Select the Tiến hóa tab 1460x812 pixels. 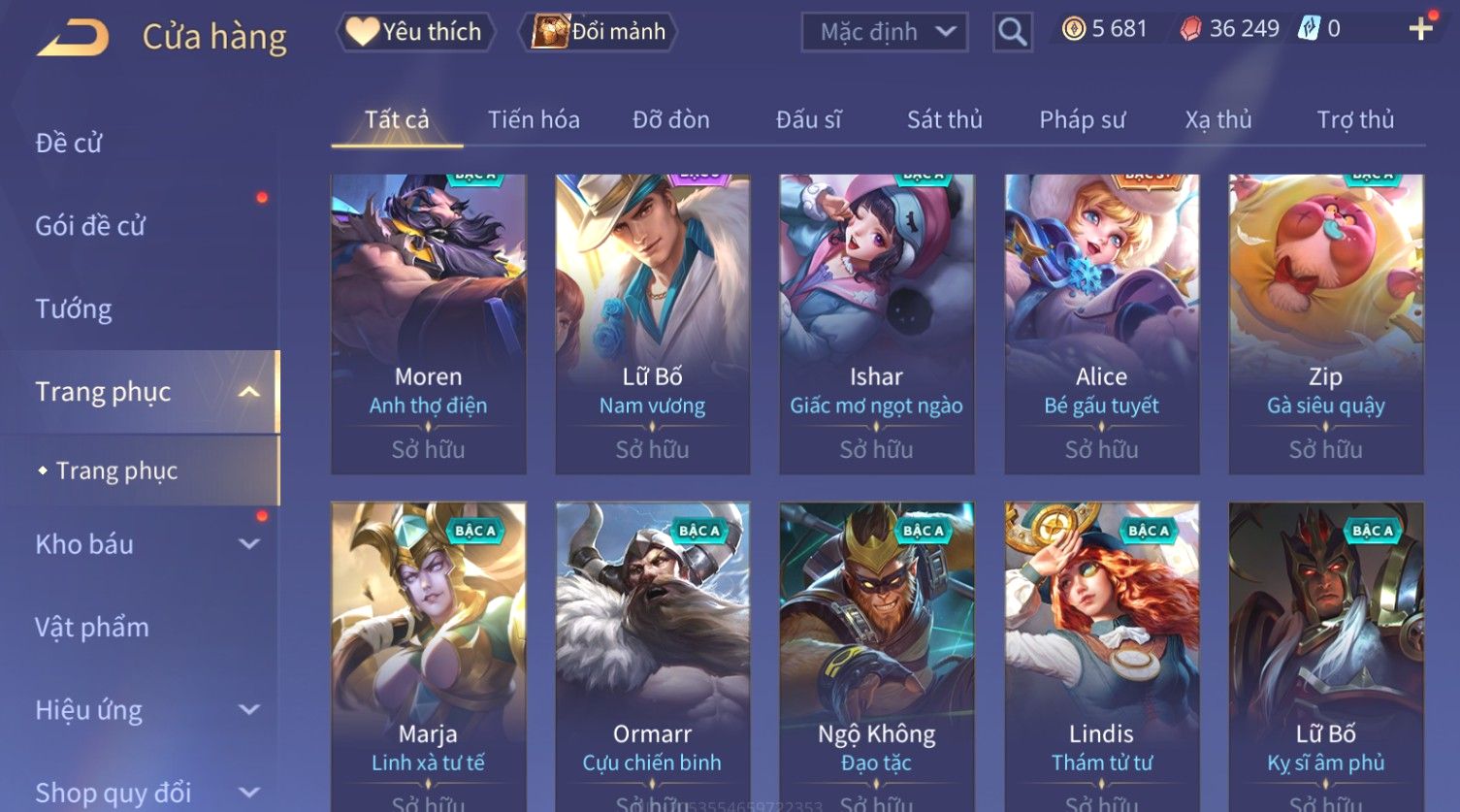[534, 119]
